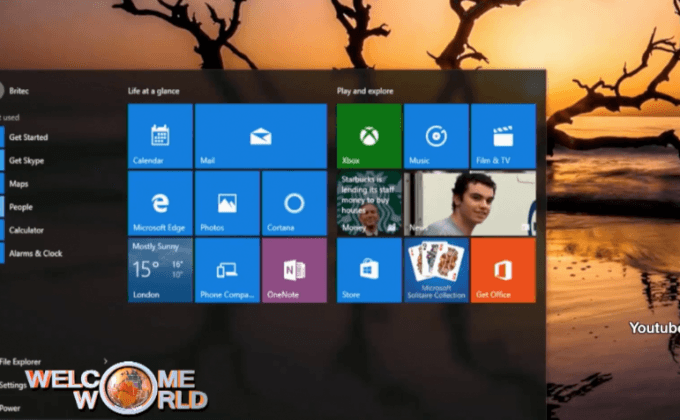Open the Phone Companion tile

(x=227, y=270)
